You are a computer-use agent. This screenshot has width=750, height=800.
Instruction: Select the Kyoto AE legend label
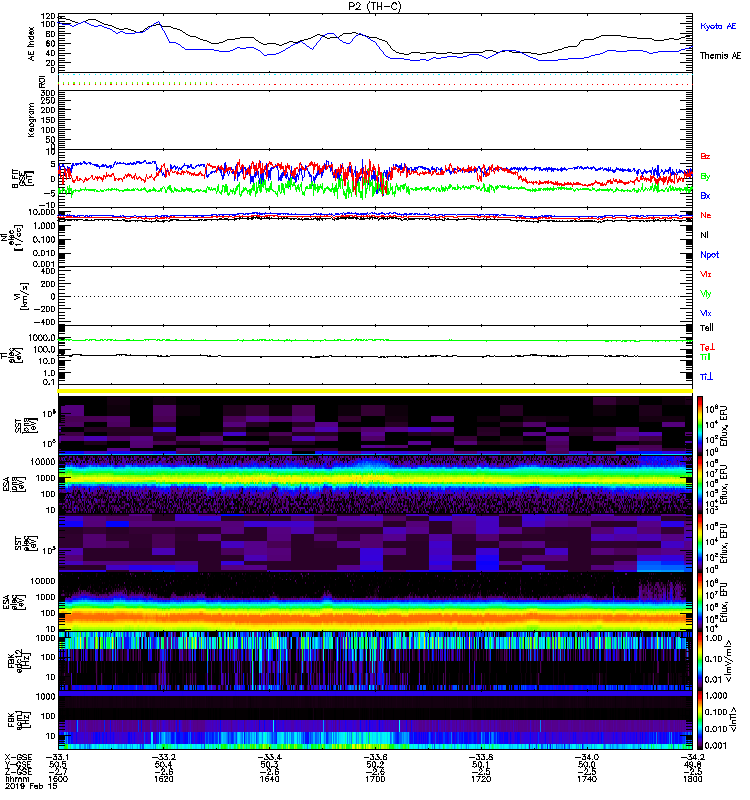[718, 27]
